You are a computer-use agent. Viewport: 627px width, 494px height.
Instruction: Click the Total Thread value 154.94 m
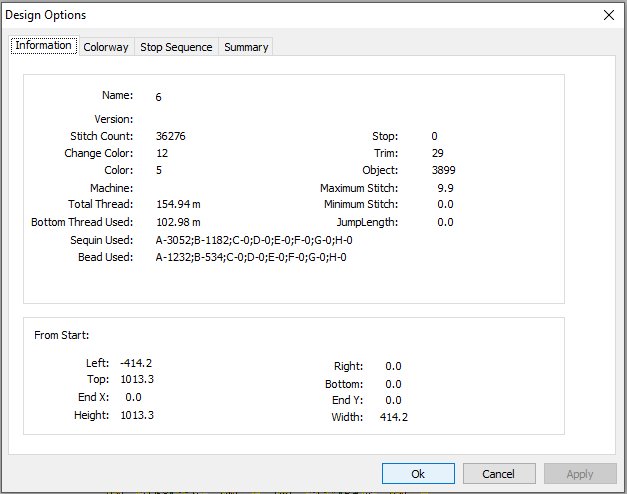tap(178, 204)
